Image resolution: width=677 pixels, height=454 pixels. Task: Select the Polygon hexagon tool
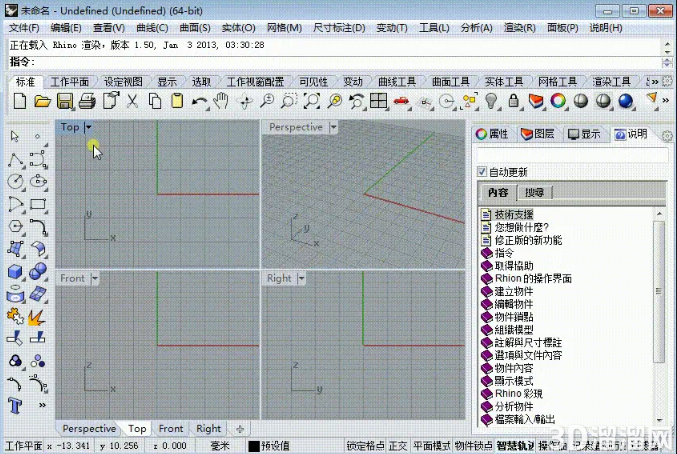click(x=16, y=226)
